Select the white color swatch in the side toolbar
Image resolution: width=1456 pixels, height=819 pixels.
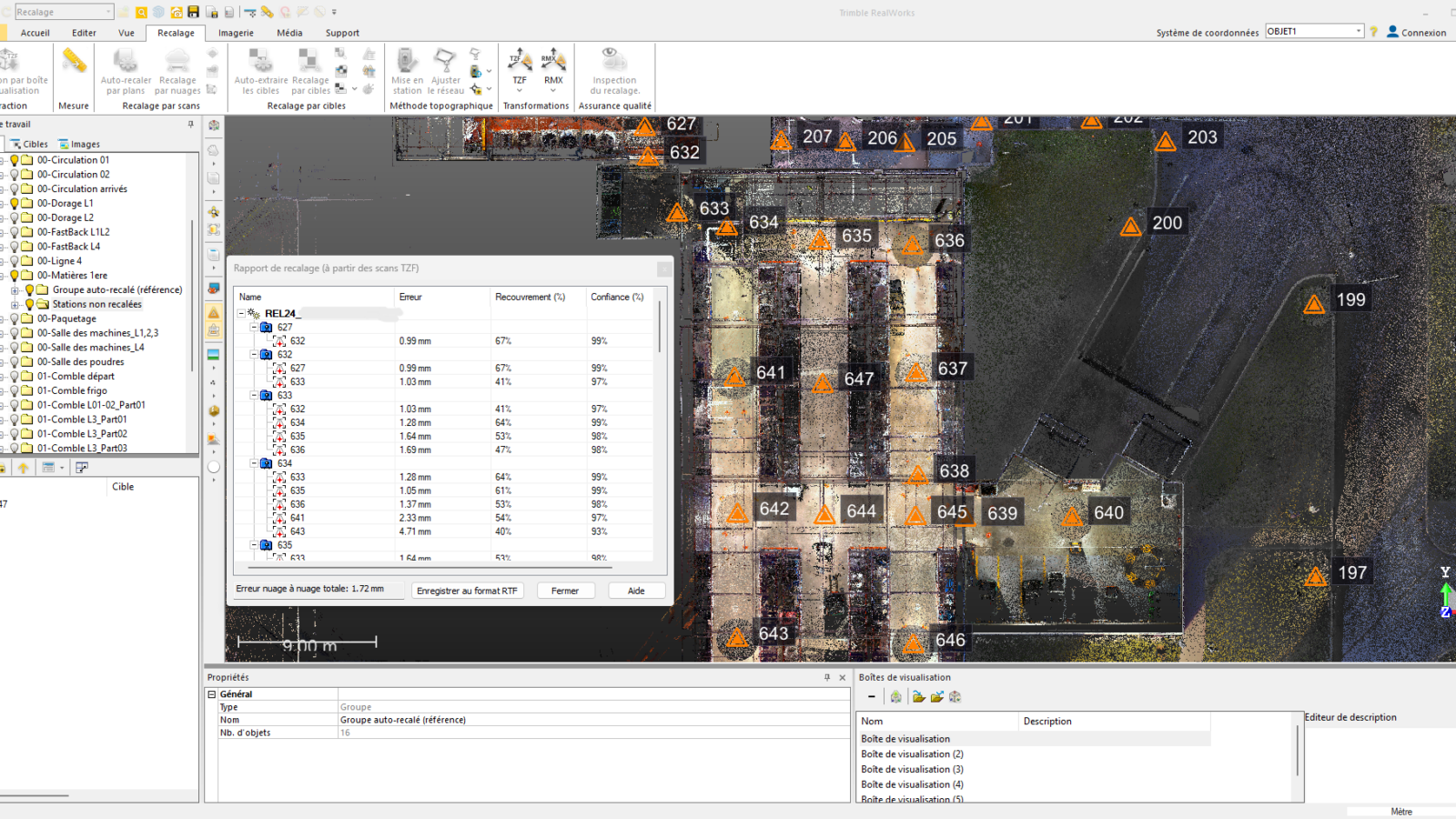pos(213,465)
